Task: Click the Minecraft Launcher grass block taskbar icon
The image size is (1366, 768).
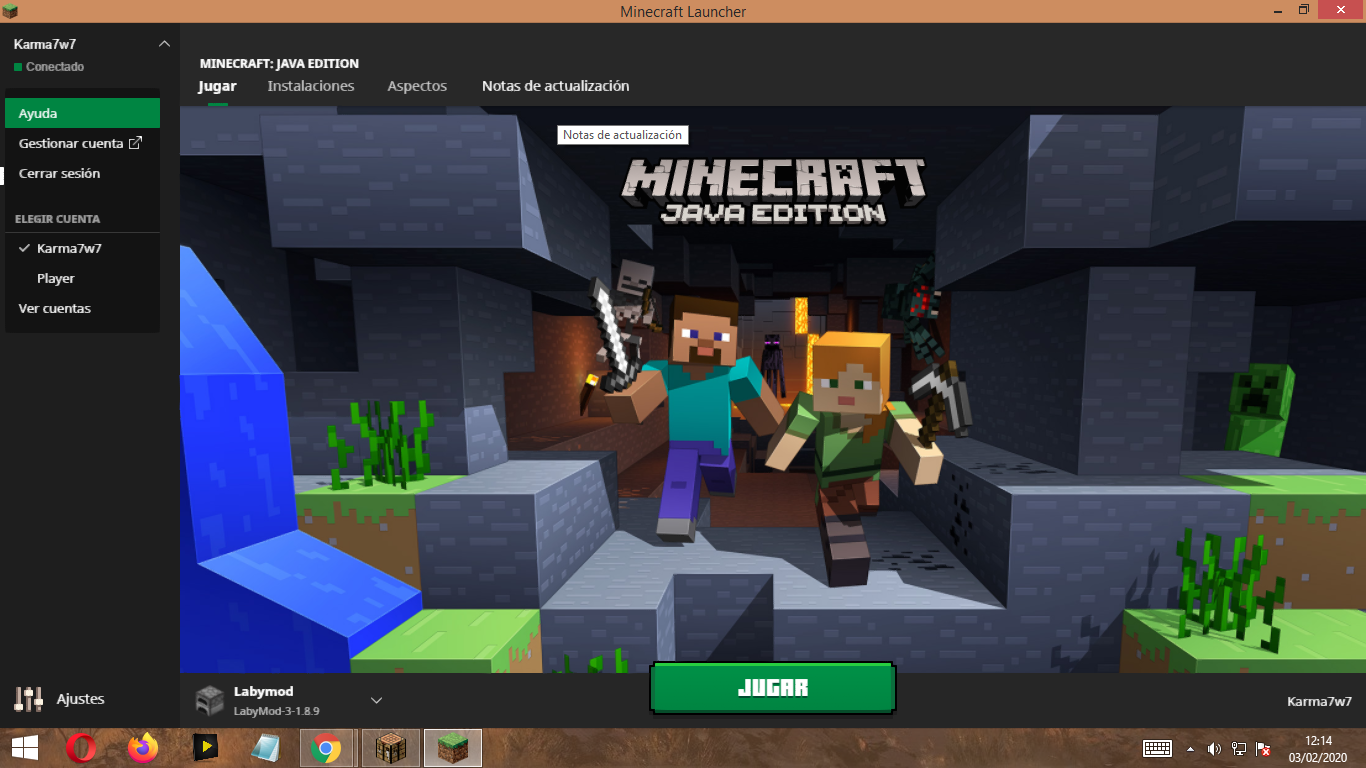Action: coord(454,748)
